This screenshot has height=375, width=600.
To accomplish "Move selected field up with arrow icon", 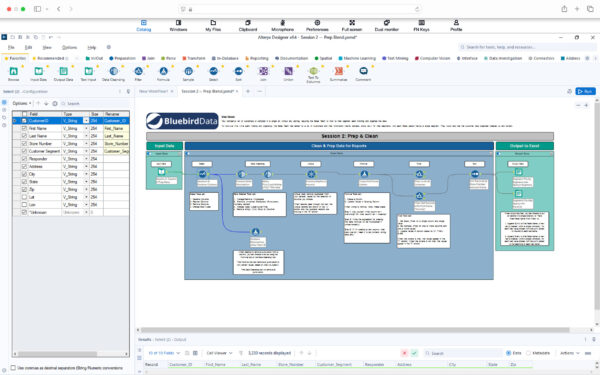I will [x=38, y=104].
